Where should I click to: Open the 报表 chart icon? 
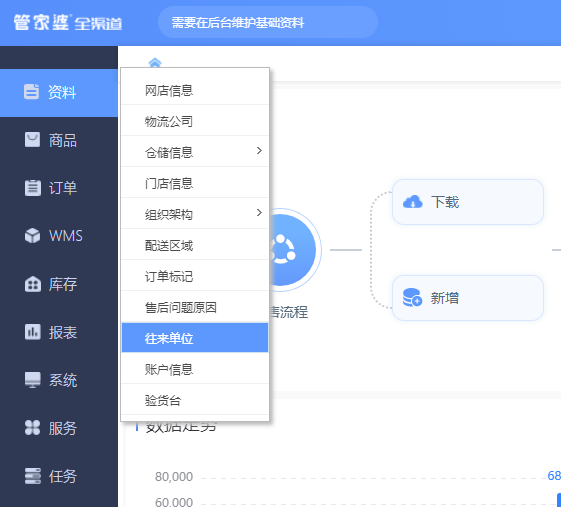click(x=33, y=332)
